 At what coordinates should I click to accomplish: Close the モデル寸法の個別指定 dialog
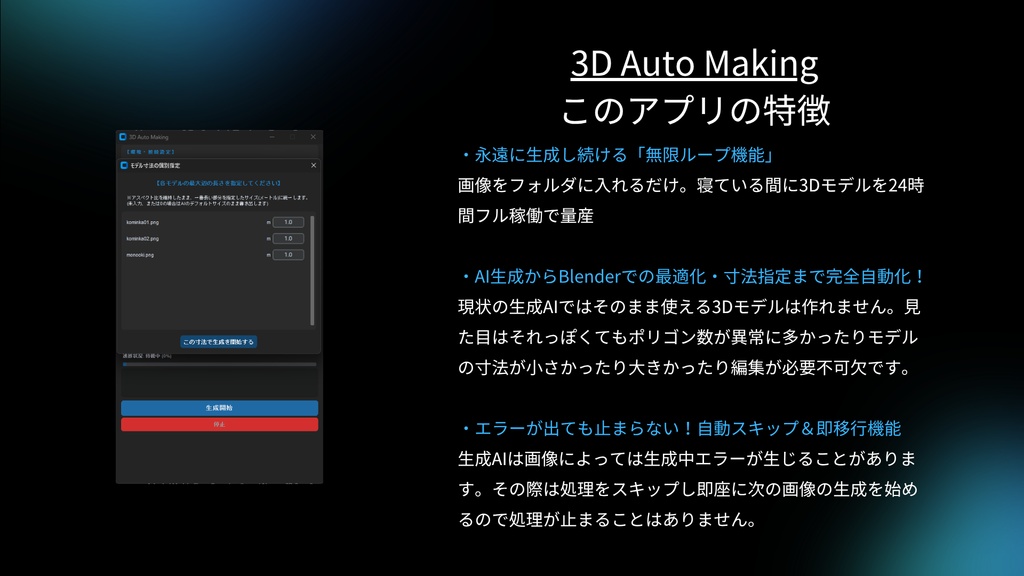(x=313, y=166)
